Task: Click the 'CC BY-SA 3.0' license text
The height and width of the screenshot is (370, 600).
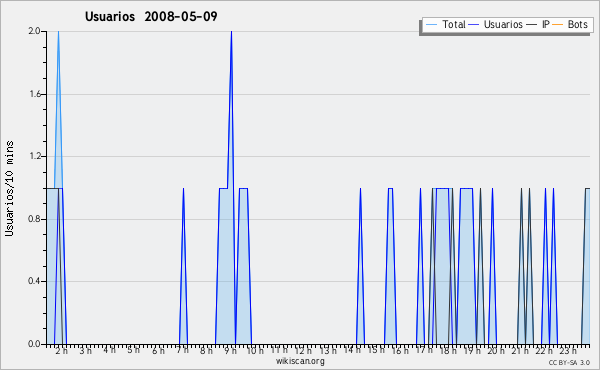Action: point(569,362)
